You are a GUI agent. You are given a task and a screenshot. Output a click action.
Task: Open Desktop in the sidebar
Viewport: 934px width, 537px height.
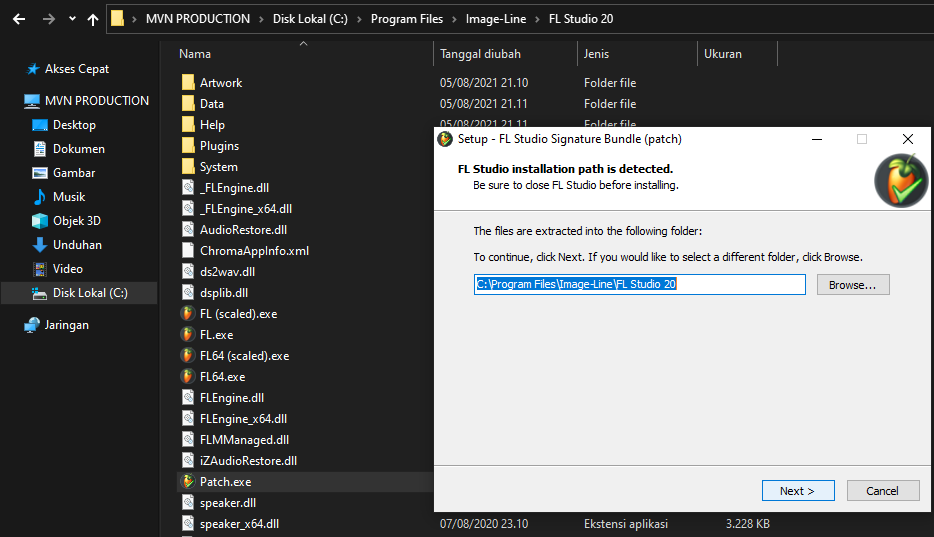[x=74, y=125]
